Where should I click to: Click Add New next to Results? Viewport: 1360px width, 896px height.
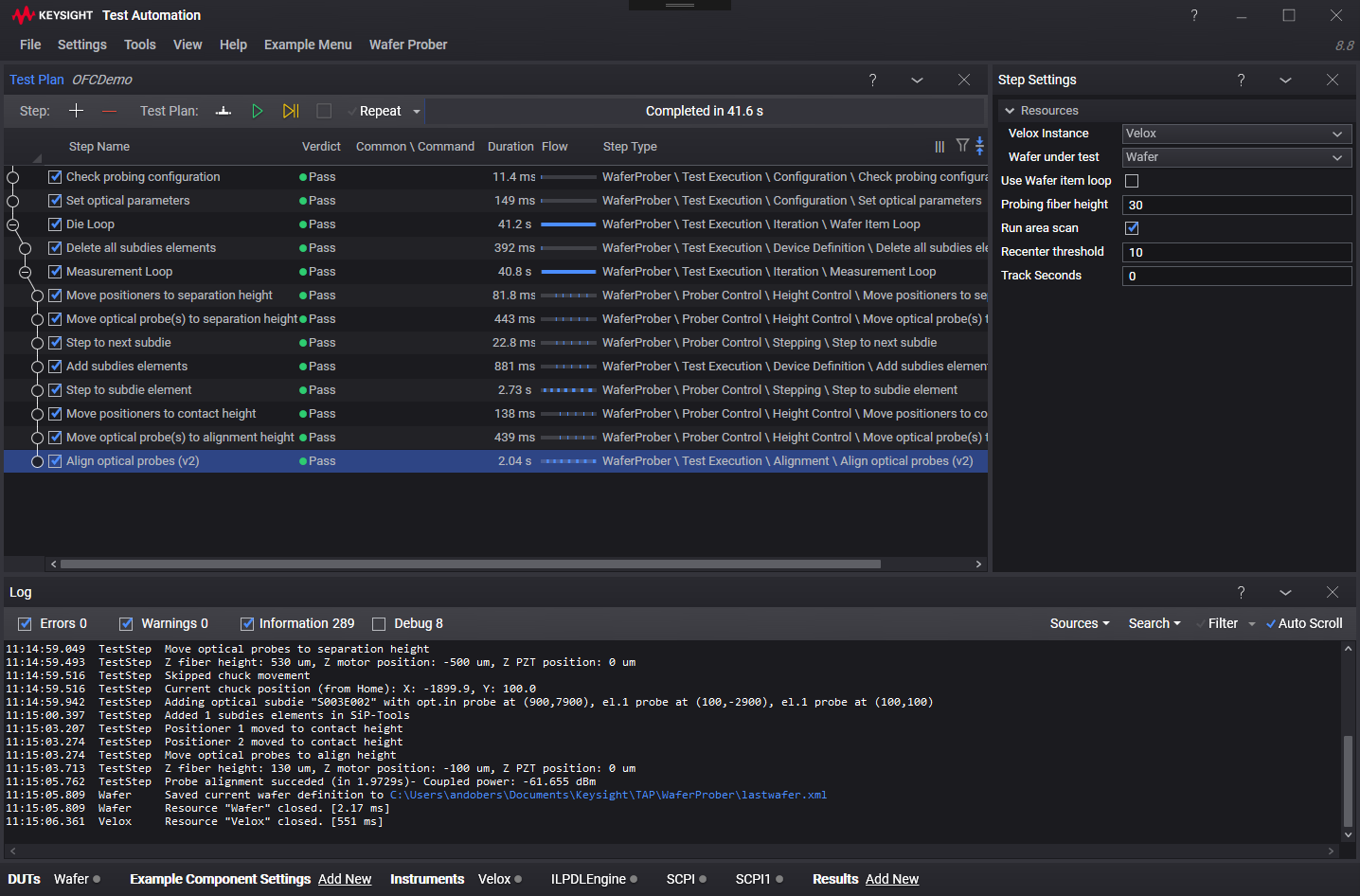pyautogui.click(x=891, y=879)
